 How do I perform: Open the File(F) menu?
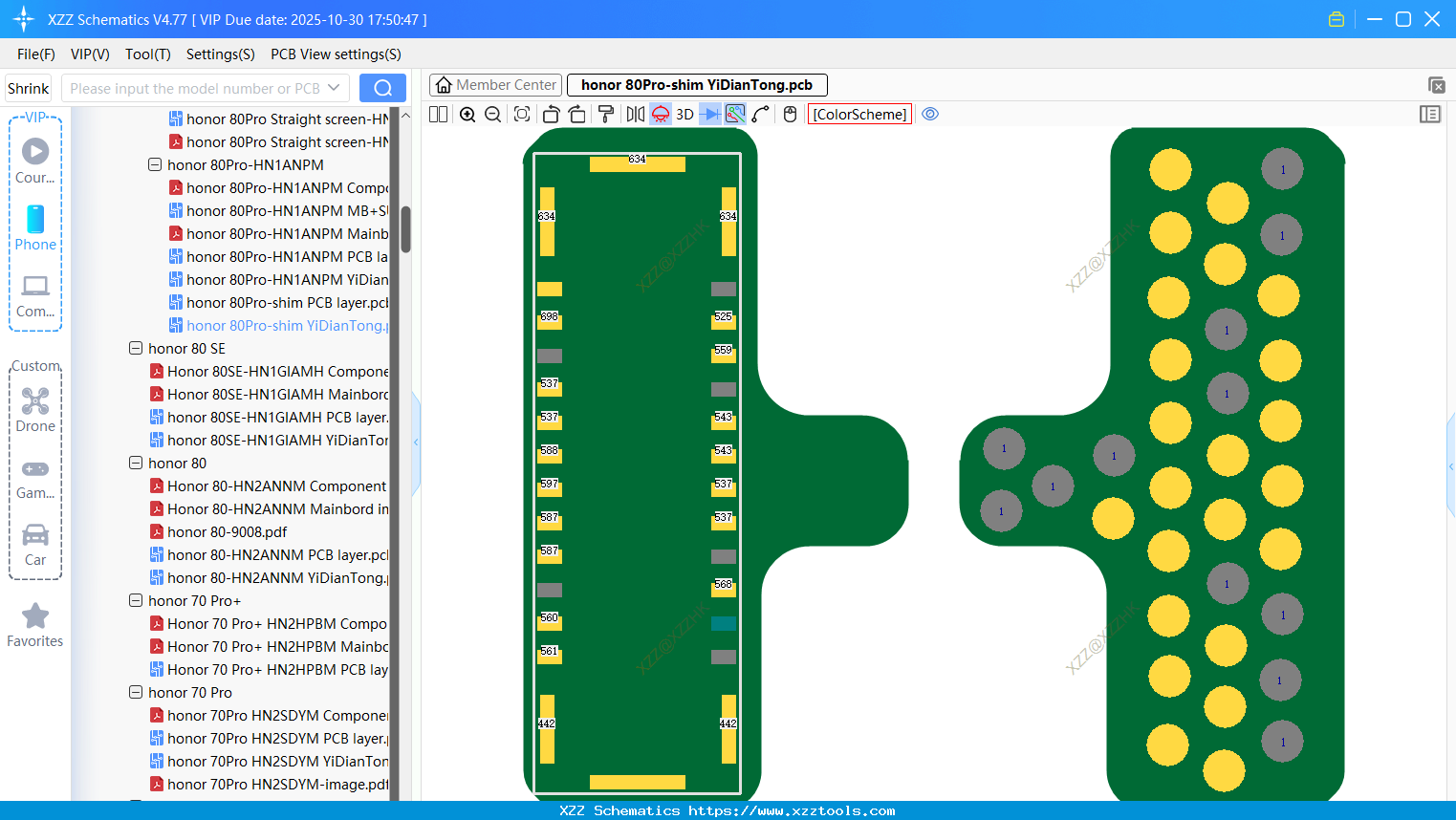coord(36,54)
